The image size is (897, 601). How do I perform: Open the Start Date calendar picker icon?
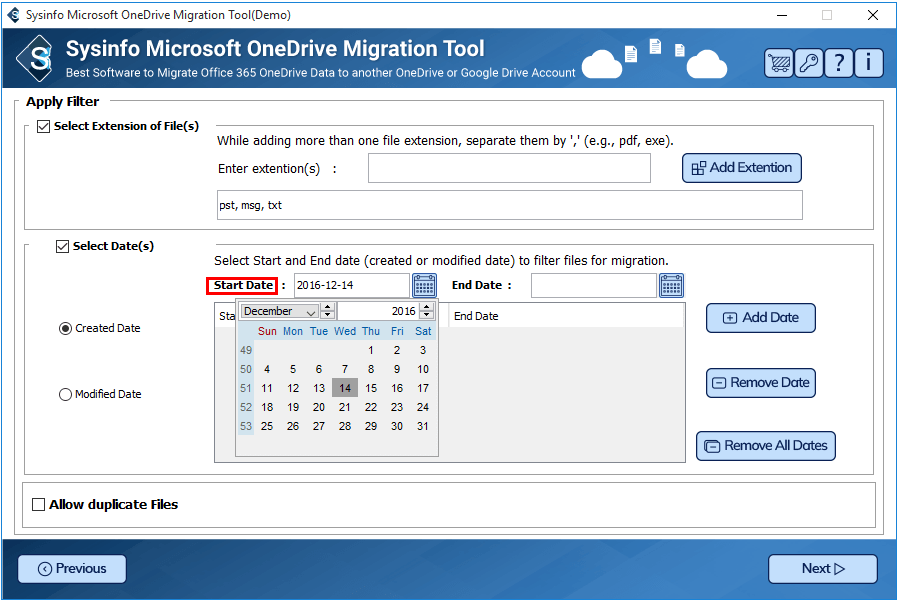pyautogui.click(x=424, y=285)
